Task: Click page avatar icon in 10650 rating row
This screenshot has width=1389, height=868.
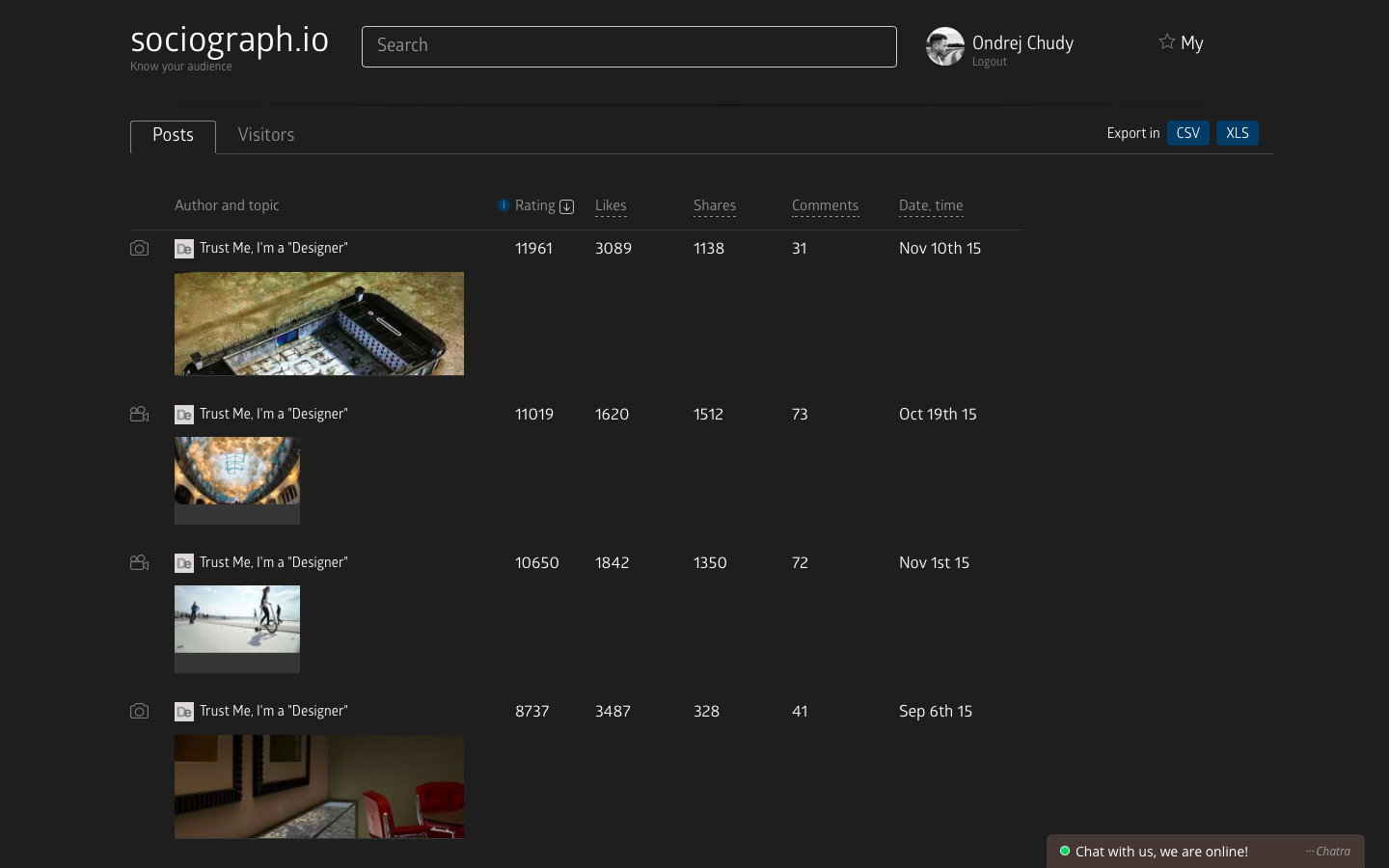Action: [x=184, y=563]
